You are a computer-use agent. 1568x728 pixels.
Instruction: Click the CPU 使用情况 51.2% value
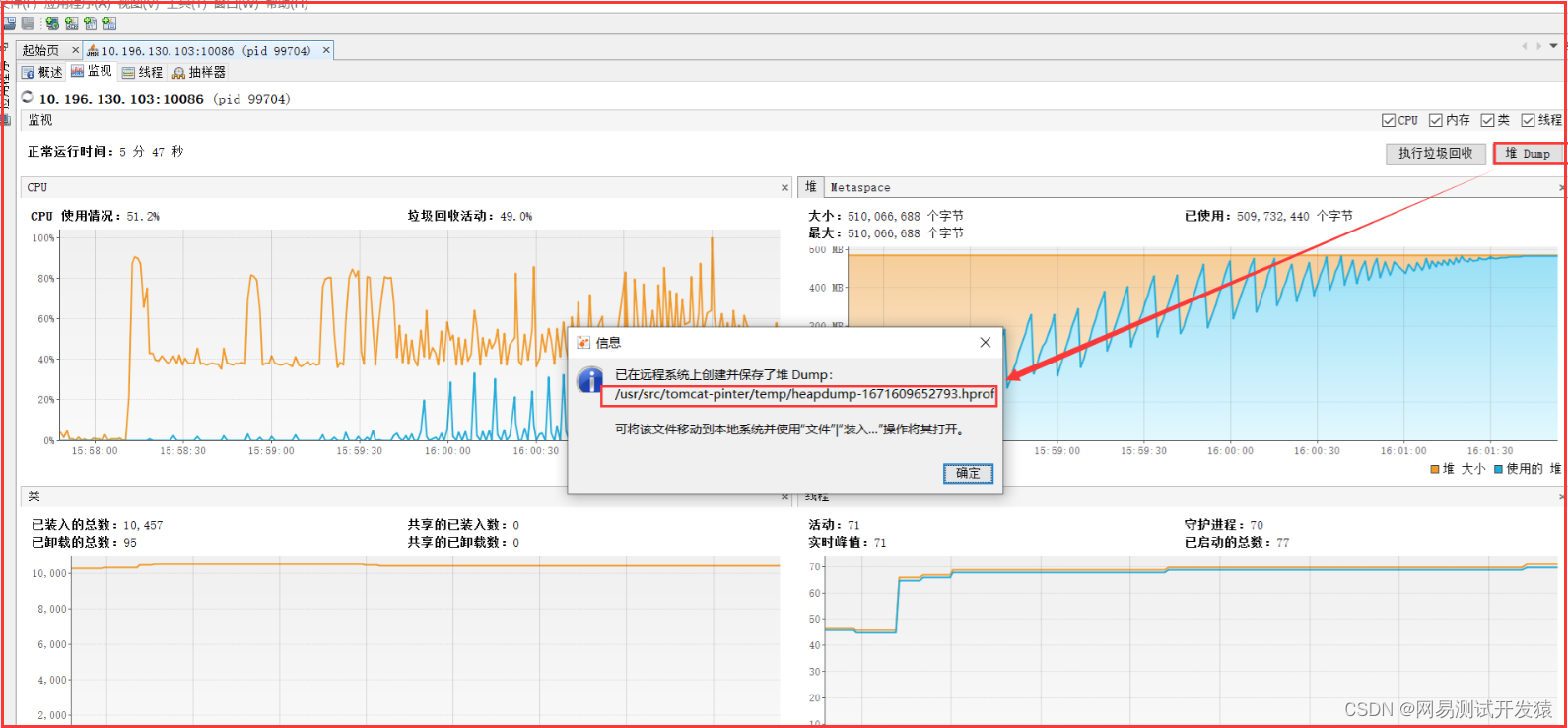click(x=143, y=216)
